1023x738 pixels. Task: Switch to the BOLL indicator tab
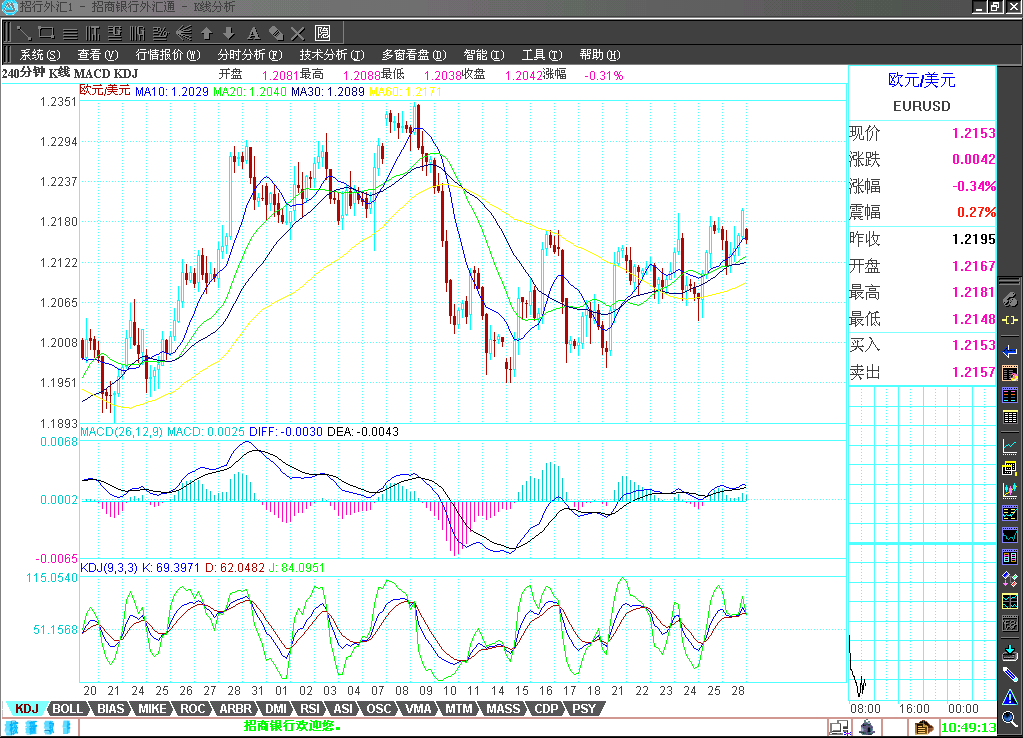click(x=67, y=709)
